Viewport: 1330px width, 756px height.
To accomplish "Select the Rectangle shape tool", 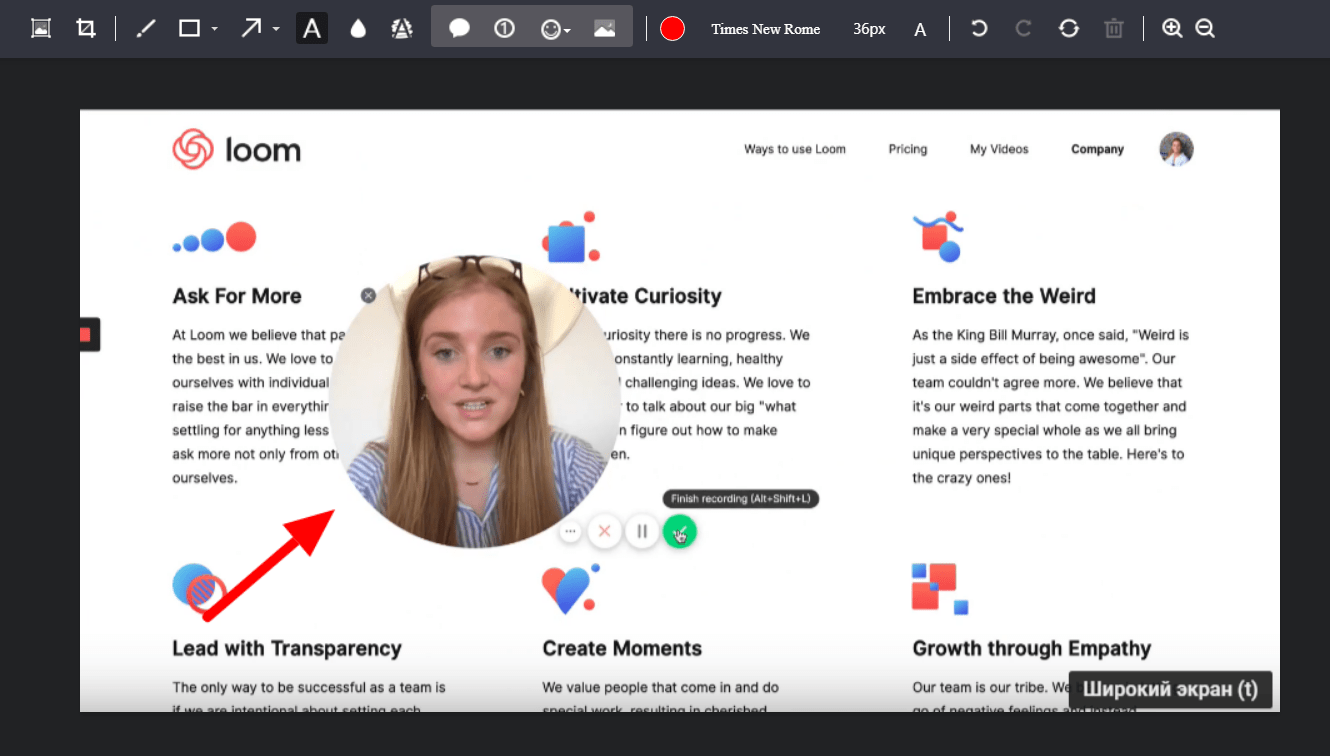I will click(x=189, y=28).
